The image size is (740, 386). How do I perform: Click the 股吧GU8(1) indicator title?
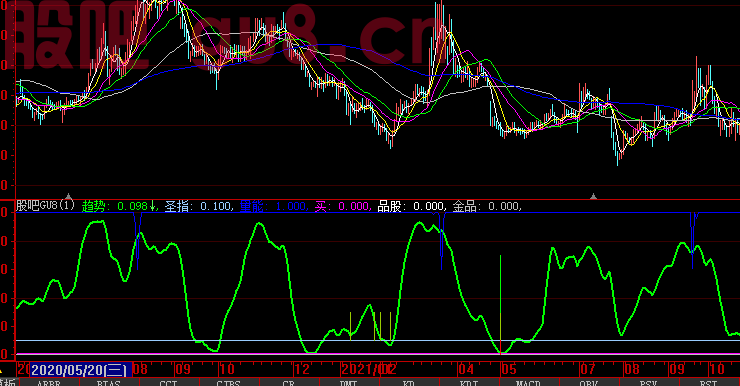pyautogui.click(x=45, y=206)
